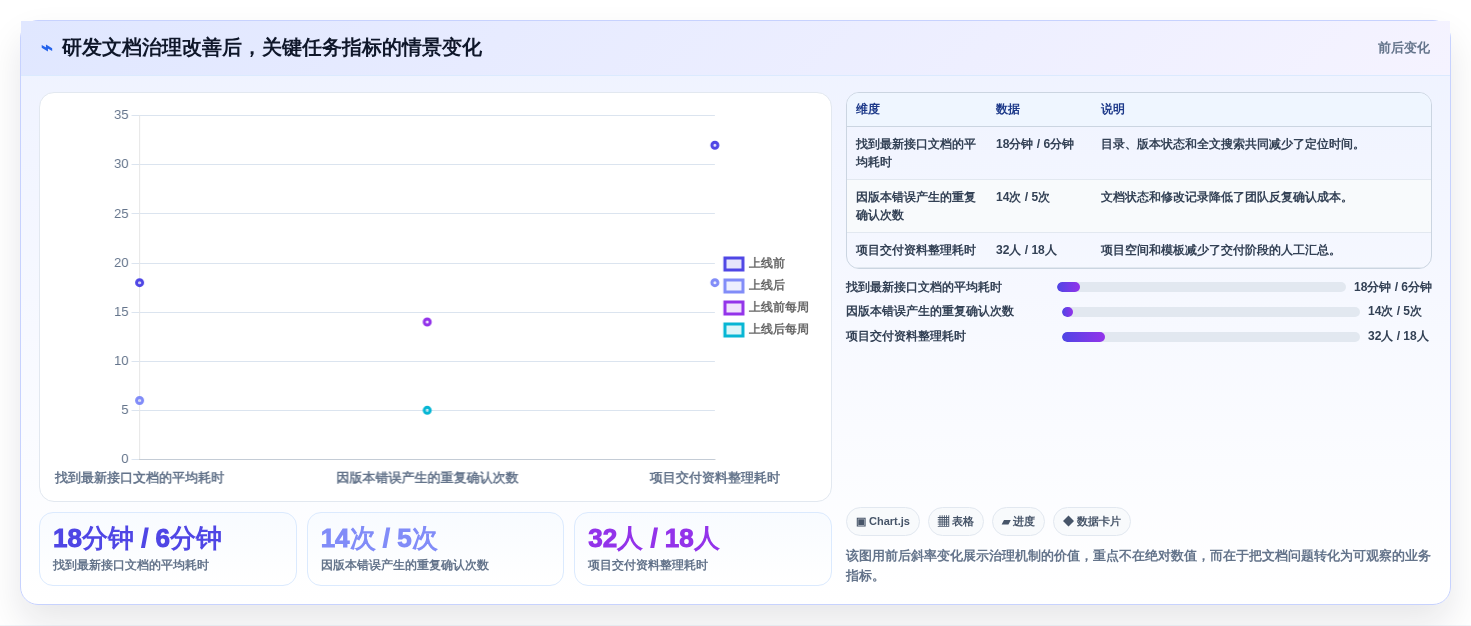
Task: Click the description starting 目录、版本状态和全文搜索
Action: click(1233, 144)
